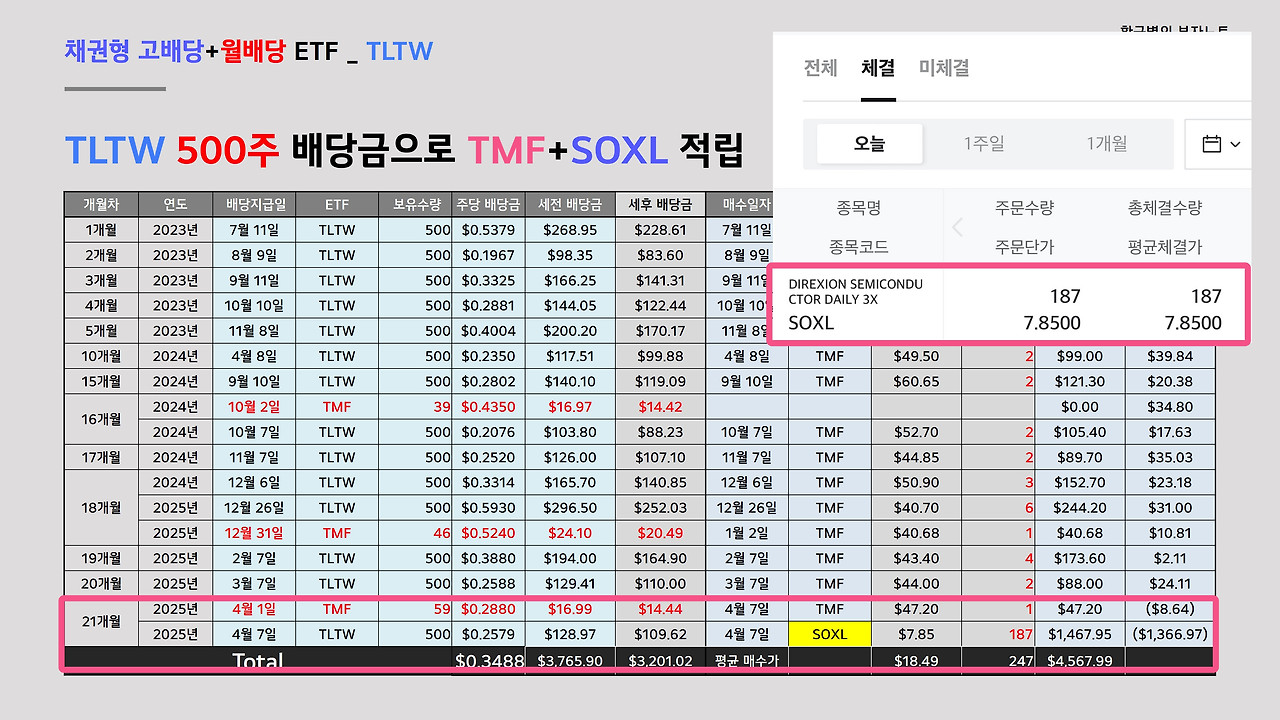Click the red 10월 2일 payment date cell

(x=255, y=406)
